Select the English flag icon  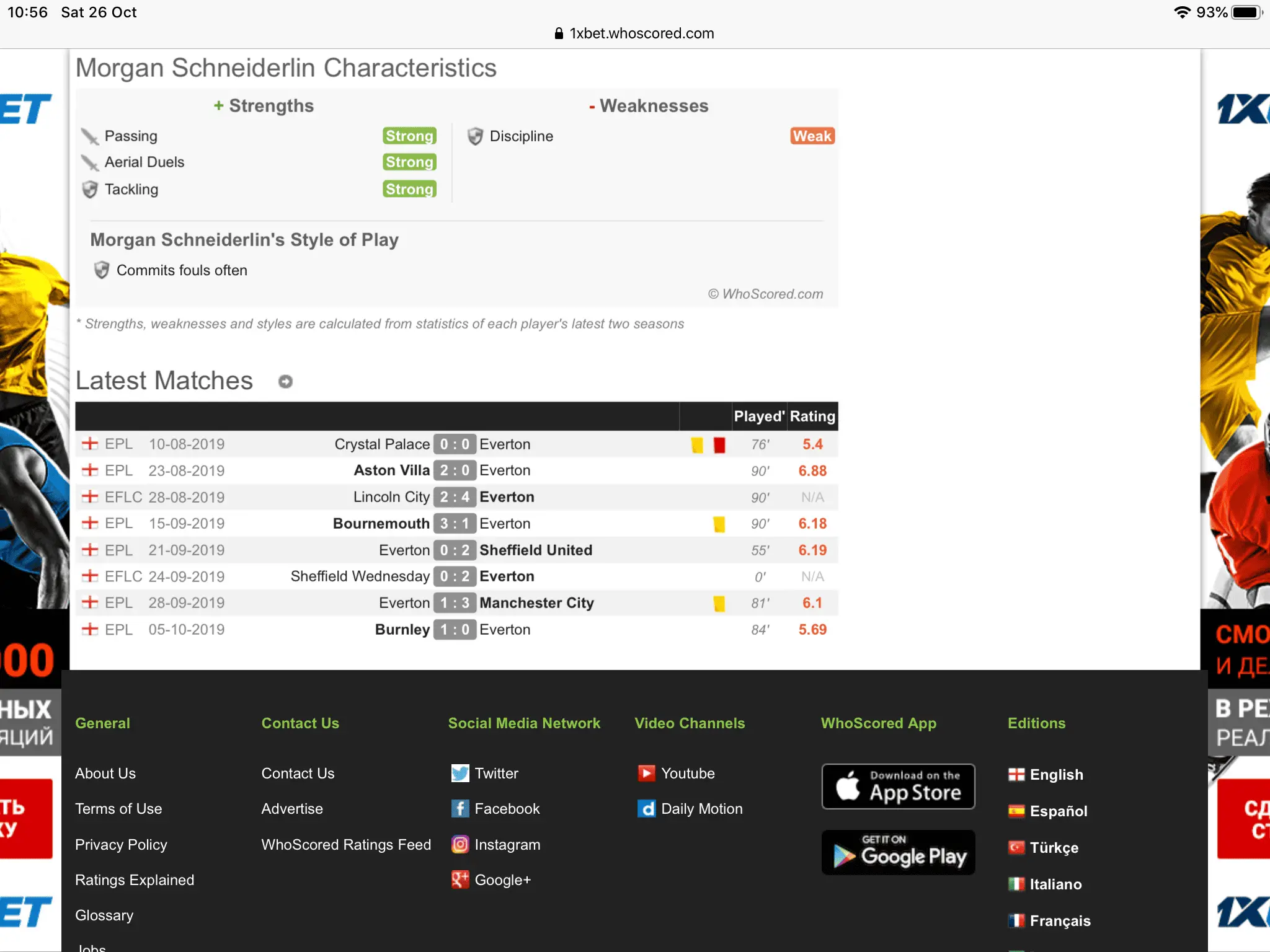click(x=1016, y=775)
